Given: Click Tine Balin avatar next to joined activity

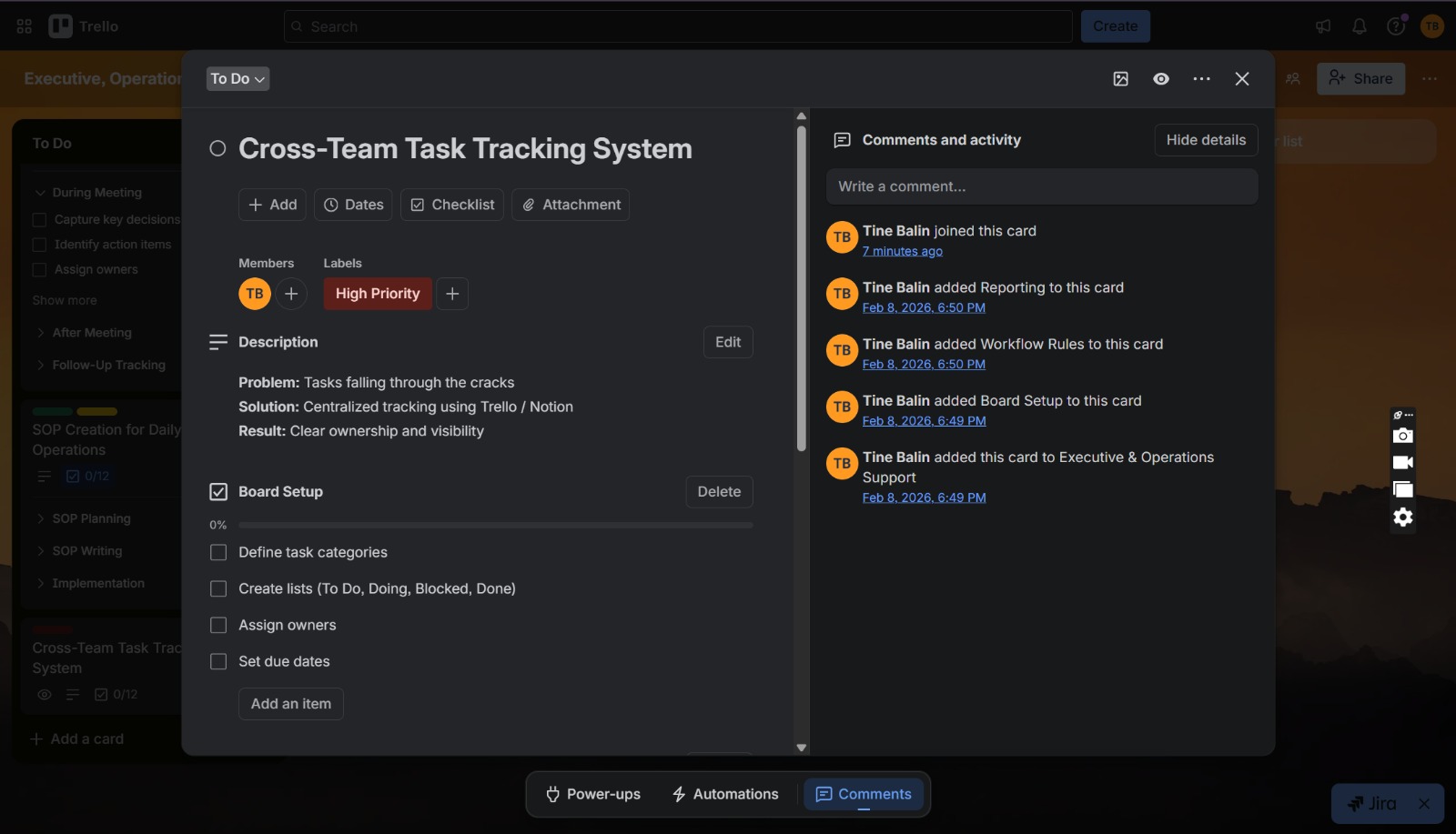Looking at the screenshot, I should coord(842,237).
